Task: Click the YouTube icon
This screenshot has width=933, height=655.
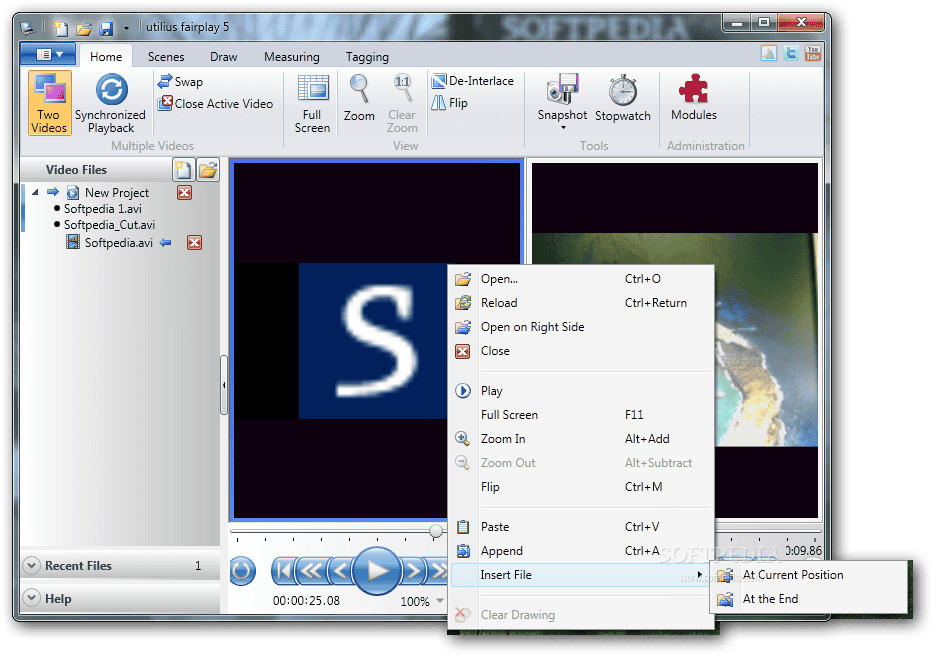Action: [813, 53]
